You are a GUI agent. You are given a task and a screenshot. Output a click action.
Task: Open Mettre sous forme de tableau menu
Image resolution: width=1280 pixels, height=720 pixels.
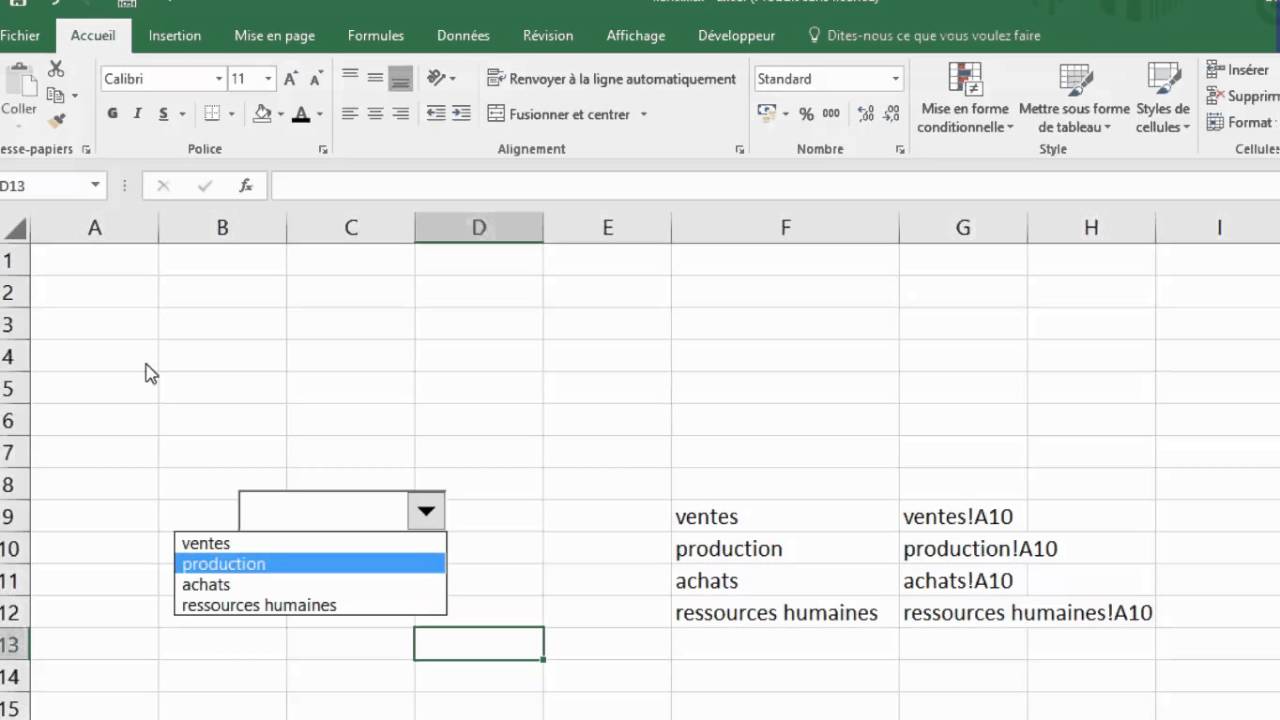[x=1075, y=98]
